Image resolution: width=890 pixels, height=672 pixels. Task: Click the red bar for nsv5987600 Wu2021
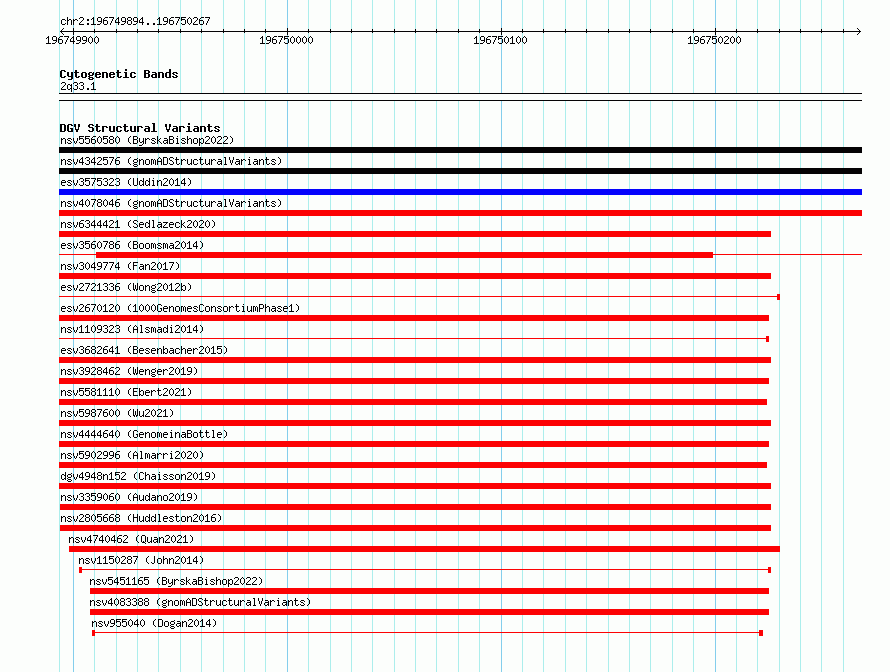pos(415,423)
